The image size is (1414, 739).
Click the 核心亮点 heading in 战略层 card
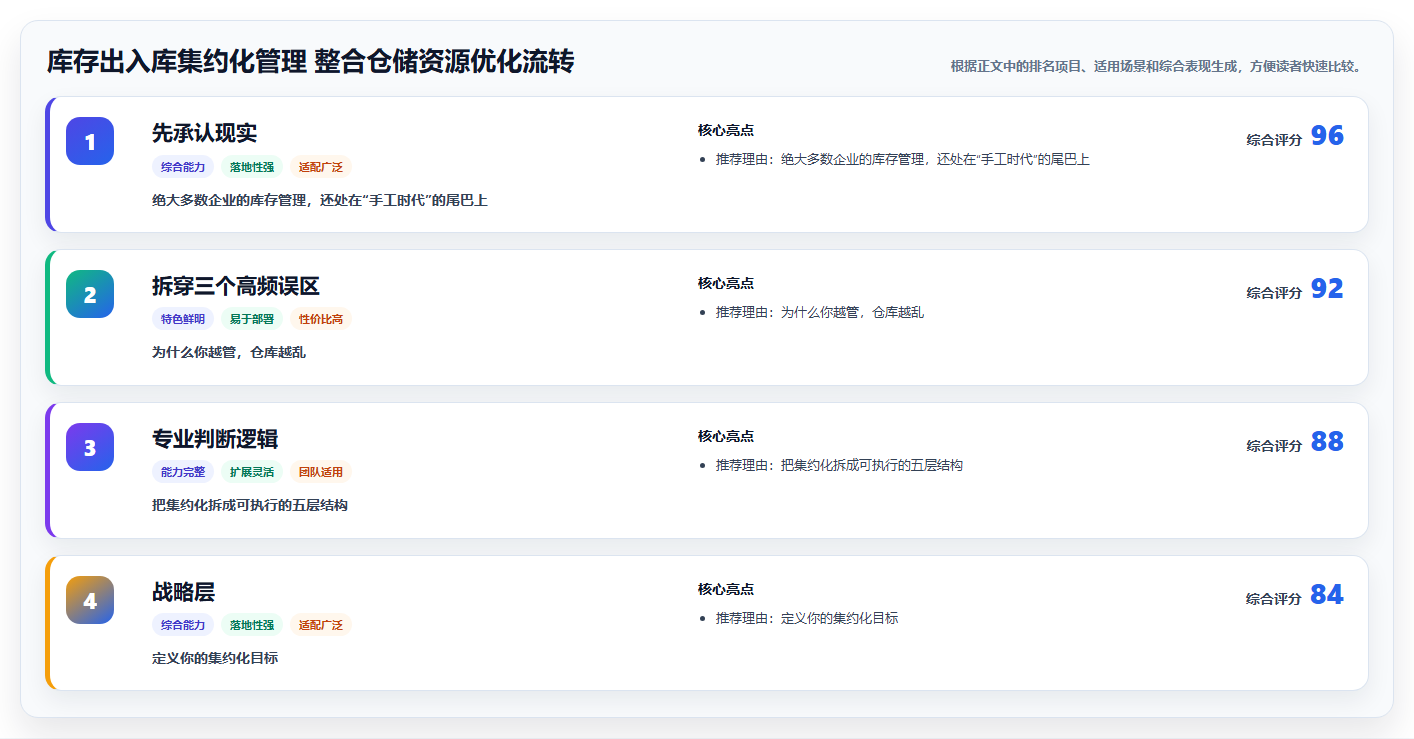coord(726,589)
